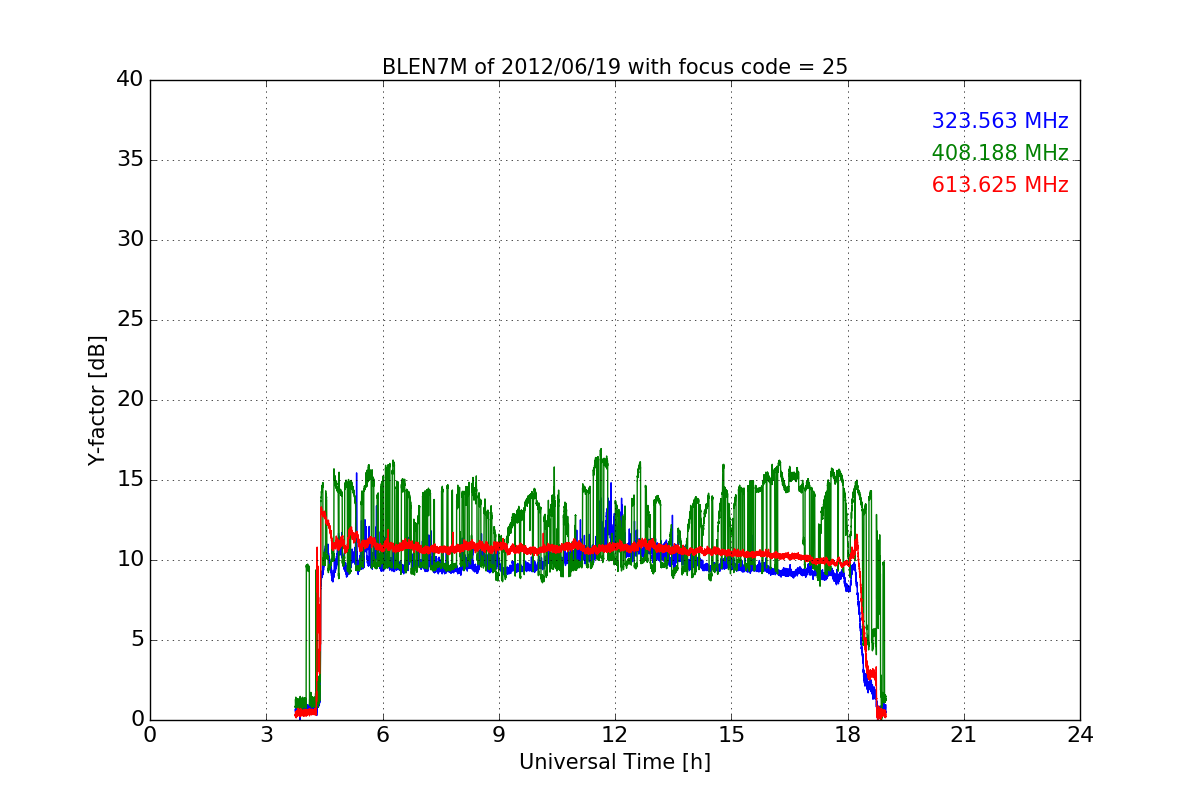This screenshot has width=1200, height=800.
Task: Click the x-axis tick label 3
Action: (266, 735)
